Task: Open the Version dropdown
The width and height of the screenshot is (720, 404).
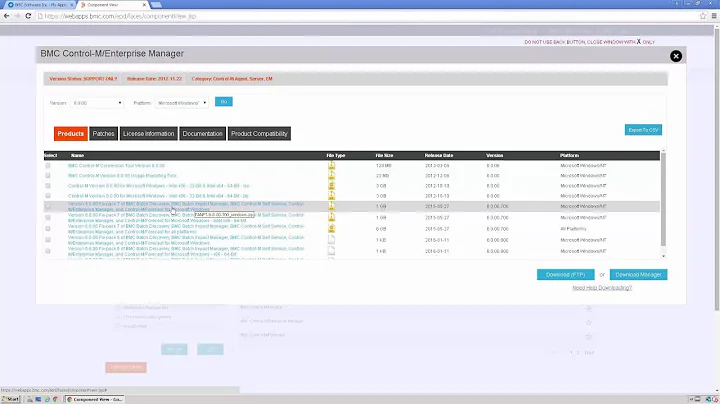Action: [97, 103]
